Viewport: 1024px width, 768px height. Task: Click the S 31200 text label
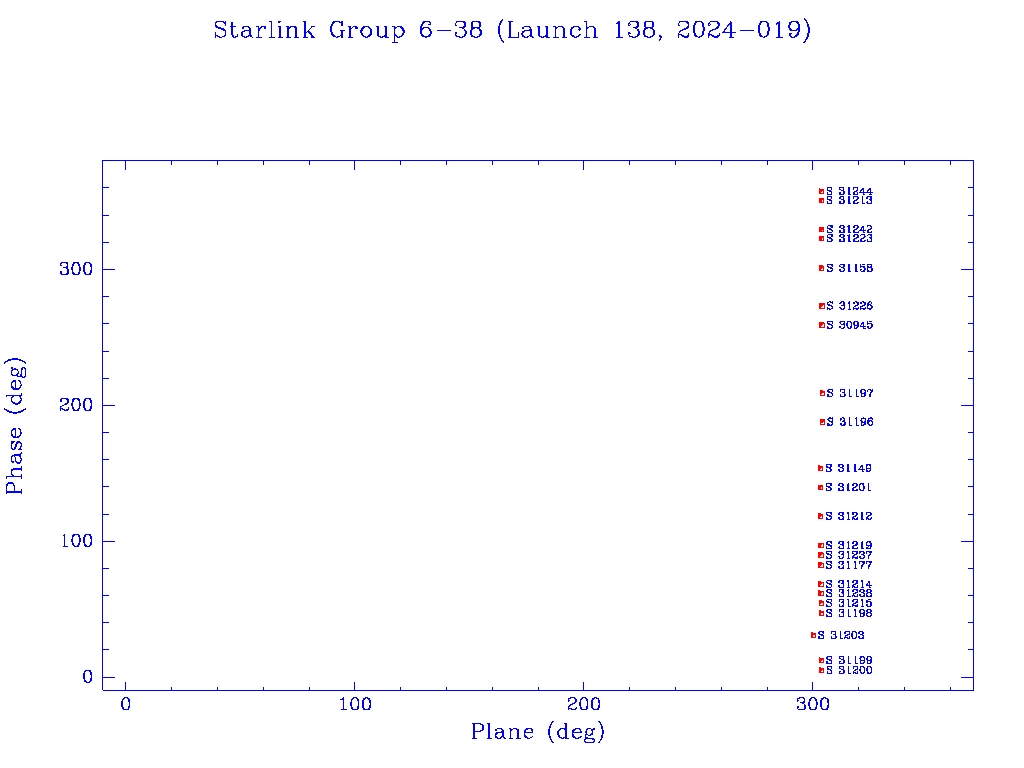tap(849, 670)
